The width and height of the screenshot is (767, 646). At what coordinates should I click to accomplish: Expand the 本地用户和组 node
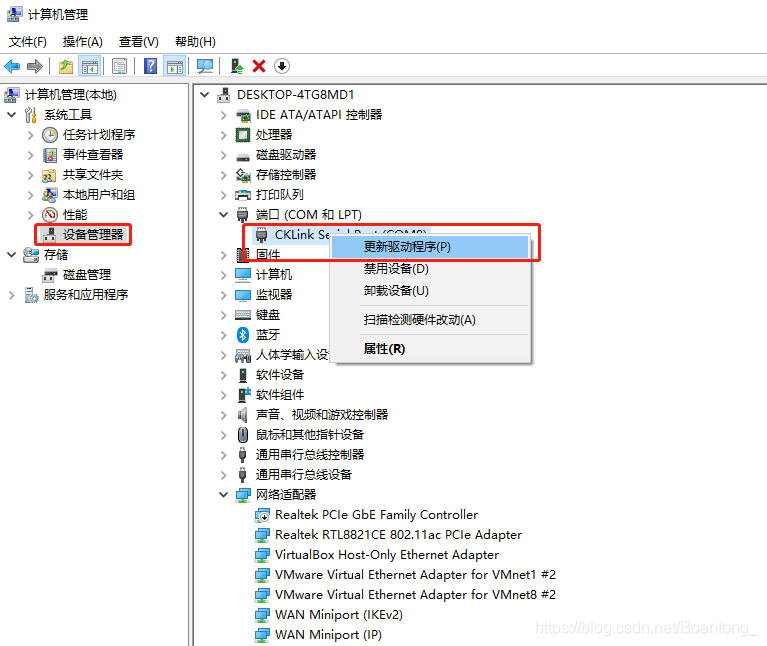coord(30,195)
